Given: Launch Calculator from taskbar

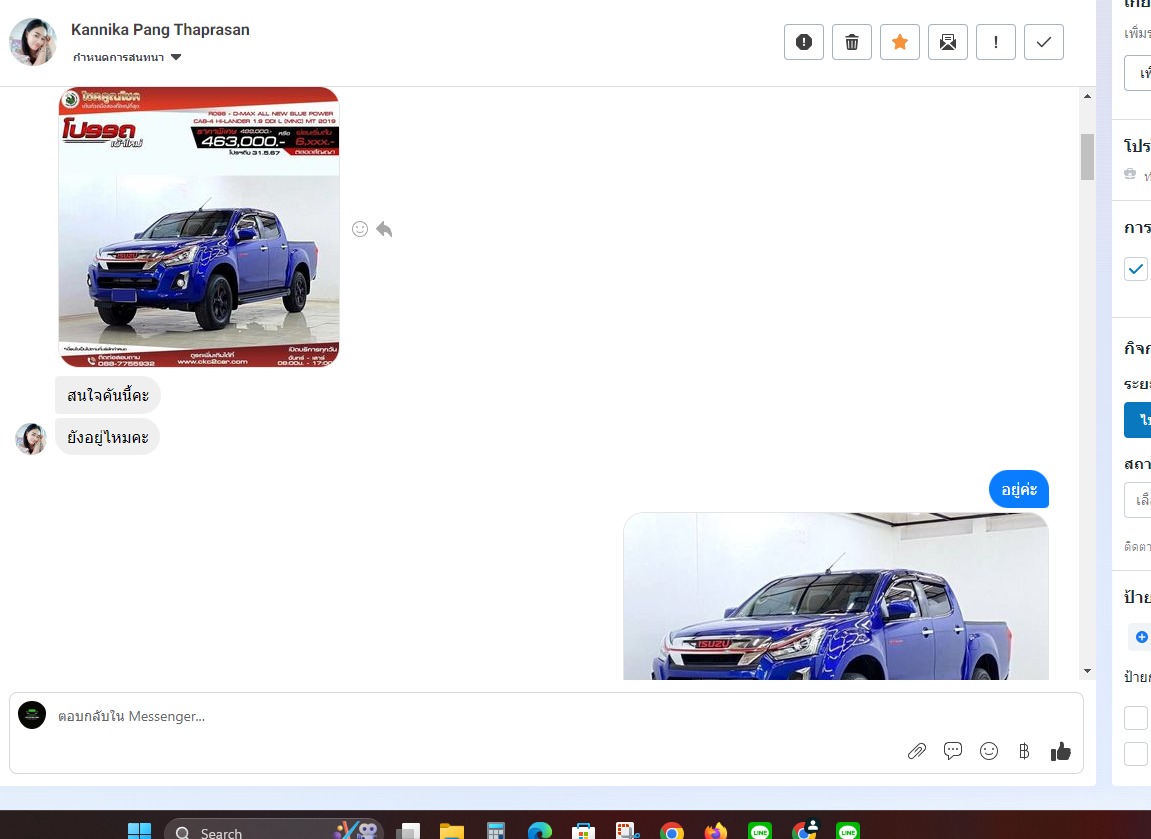Looking at the screenshot, I should (x=496, y=832).
